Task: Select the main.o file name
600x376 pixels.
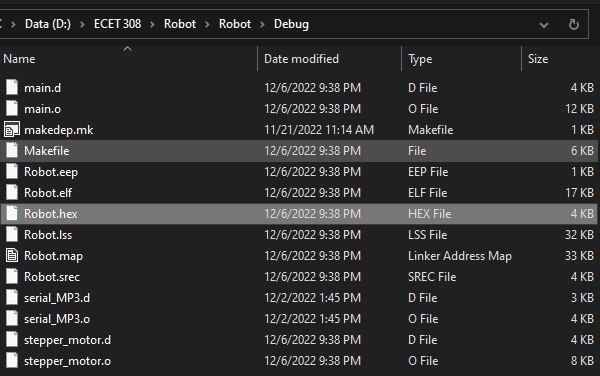Action: tap(42, 109)
